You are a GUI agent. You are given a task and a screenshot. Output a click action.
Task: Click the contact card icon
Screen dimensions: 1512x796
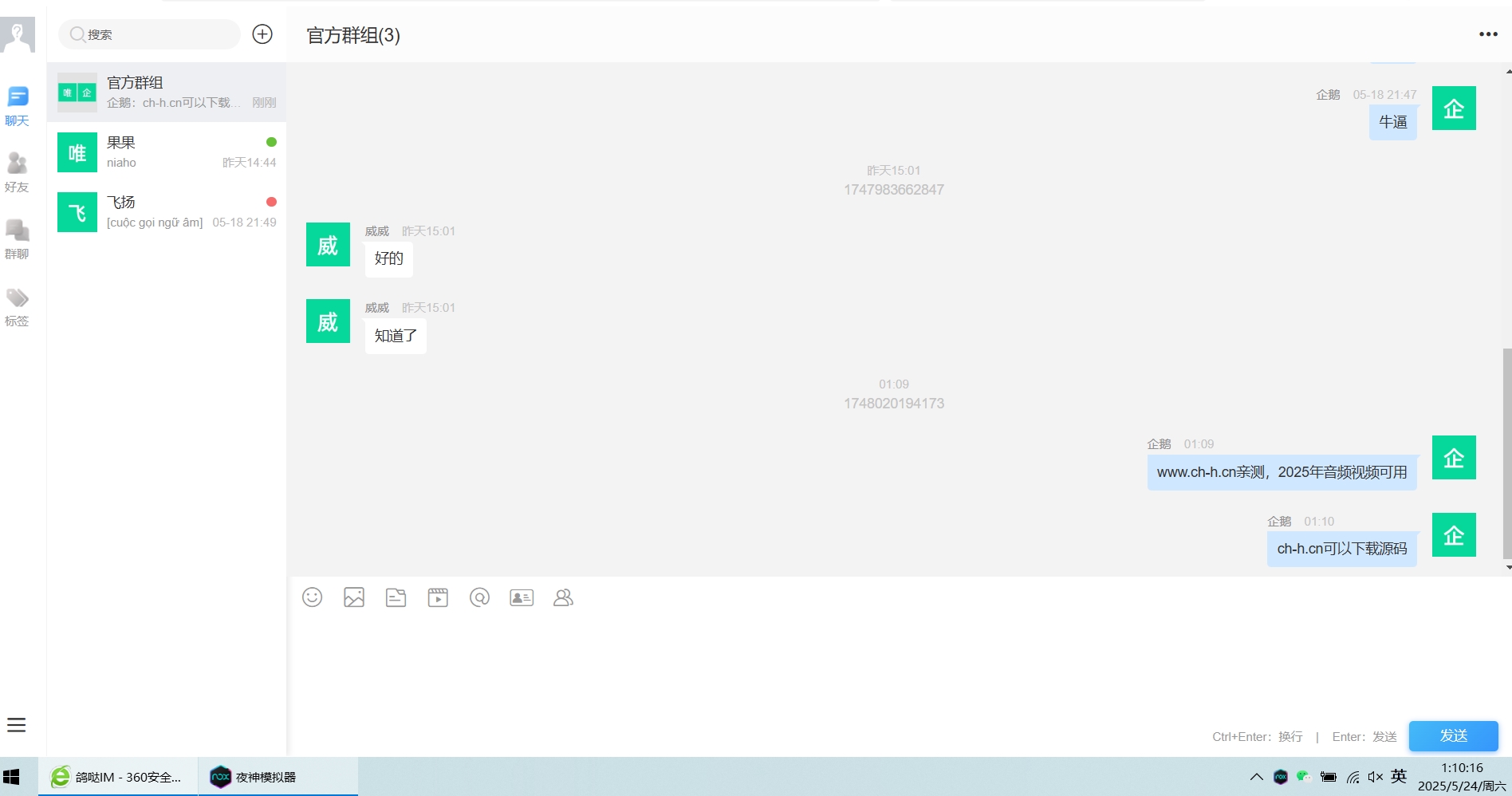tap(522, 597)
